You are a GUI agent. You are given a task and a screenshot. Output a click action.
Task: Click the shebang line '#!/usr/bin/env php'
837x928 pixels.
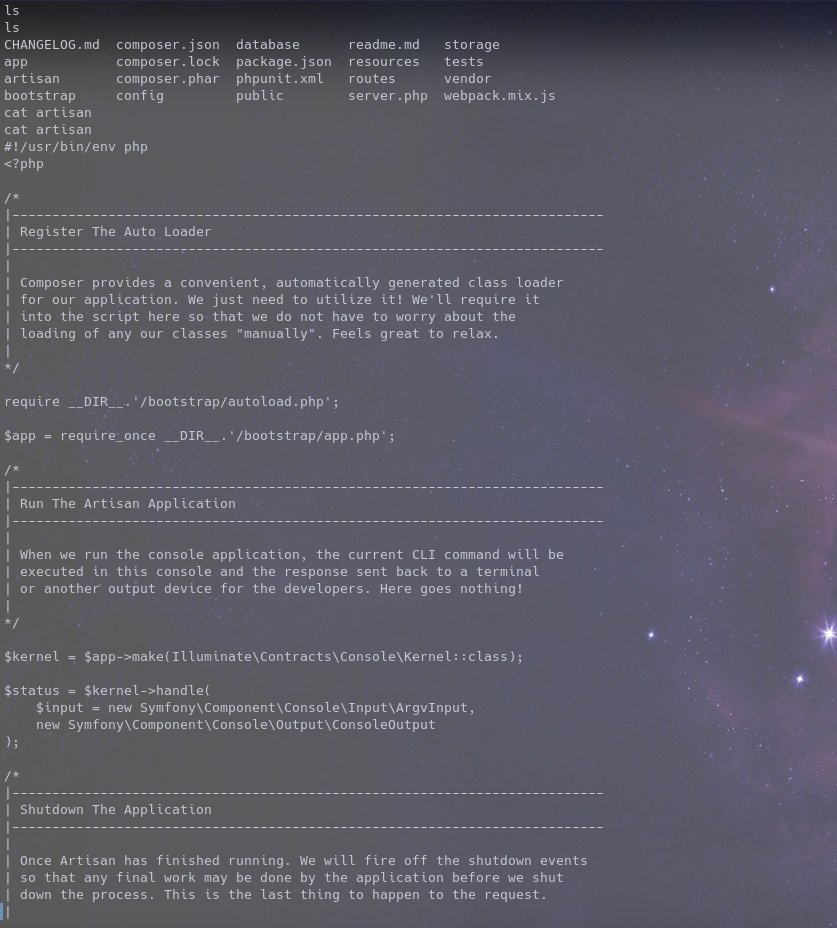[x=76, y=147]
